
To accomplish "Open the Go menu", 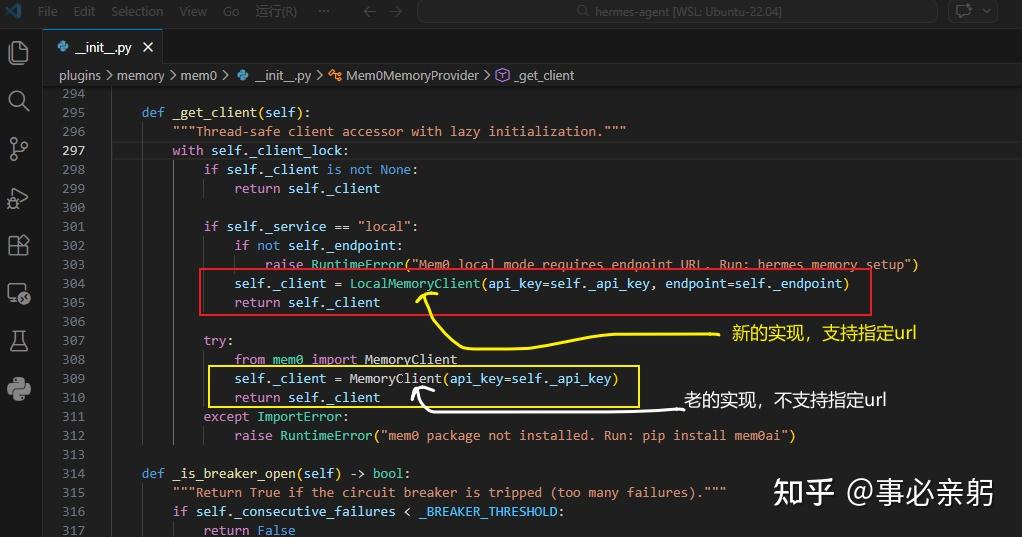I will pyautogui.click(x=231, y=12).
